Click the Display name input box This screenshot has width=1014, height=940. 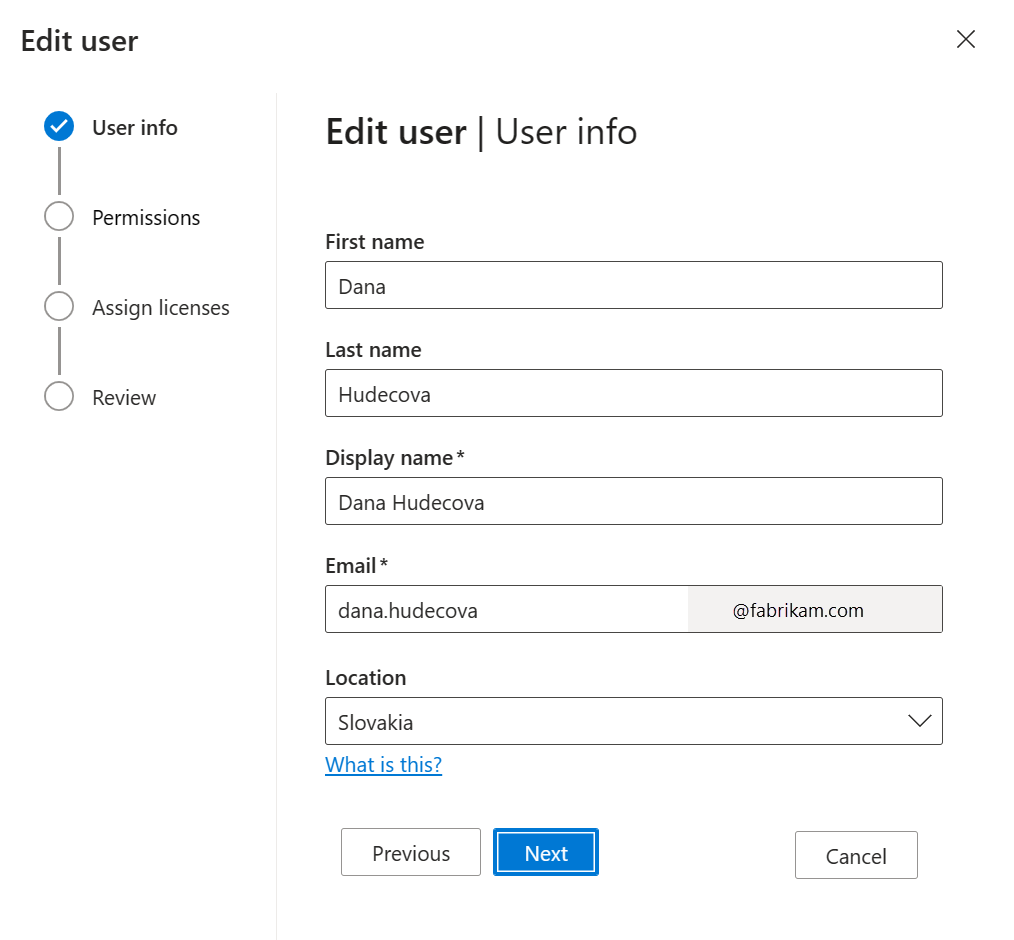633,501
